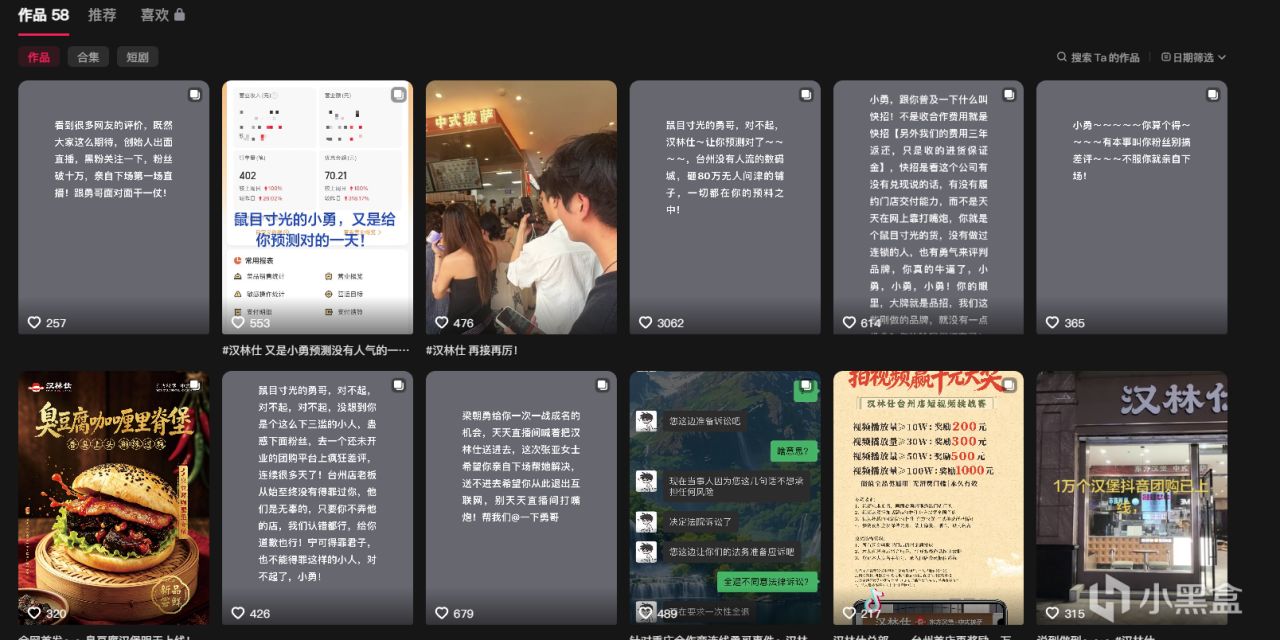Open caption link #汉林仕 再接再厉！
The width and height of the screenshot is (1280, 640).
pyautogui.click(x=472, y=350)
